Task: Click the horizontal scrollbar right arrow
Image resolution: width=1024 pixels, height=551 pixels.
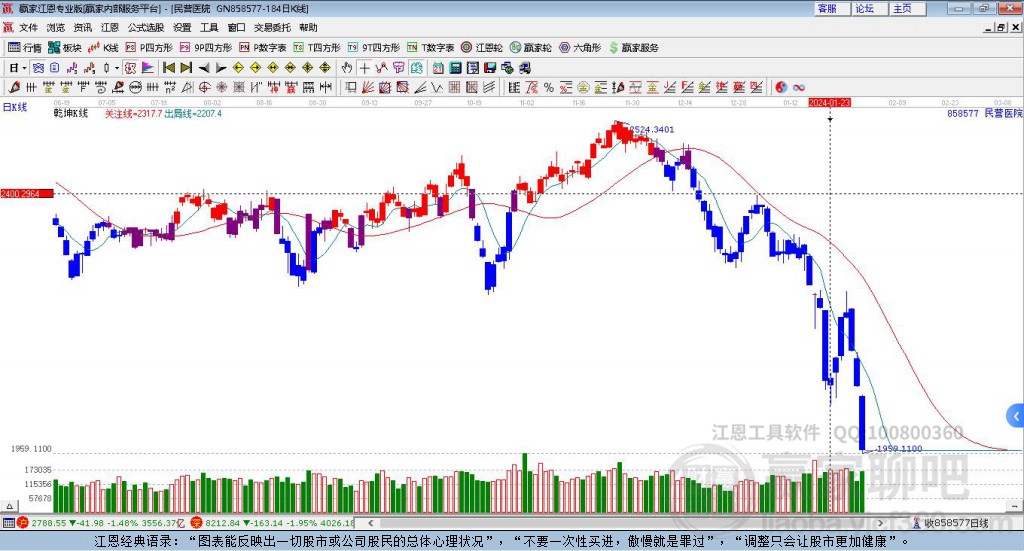Action: coord(880,523)
